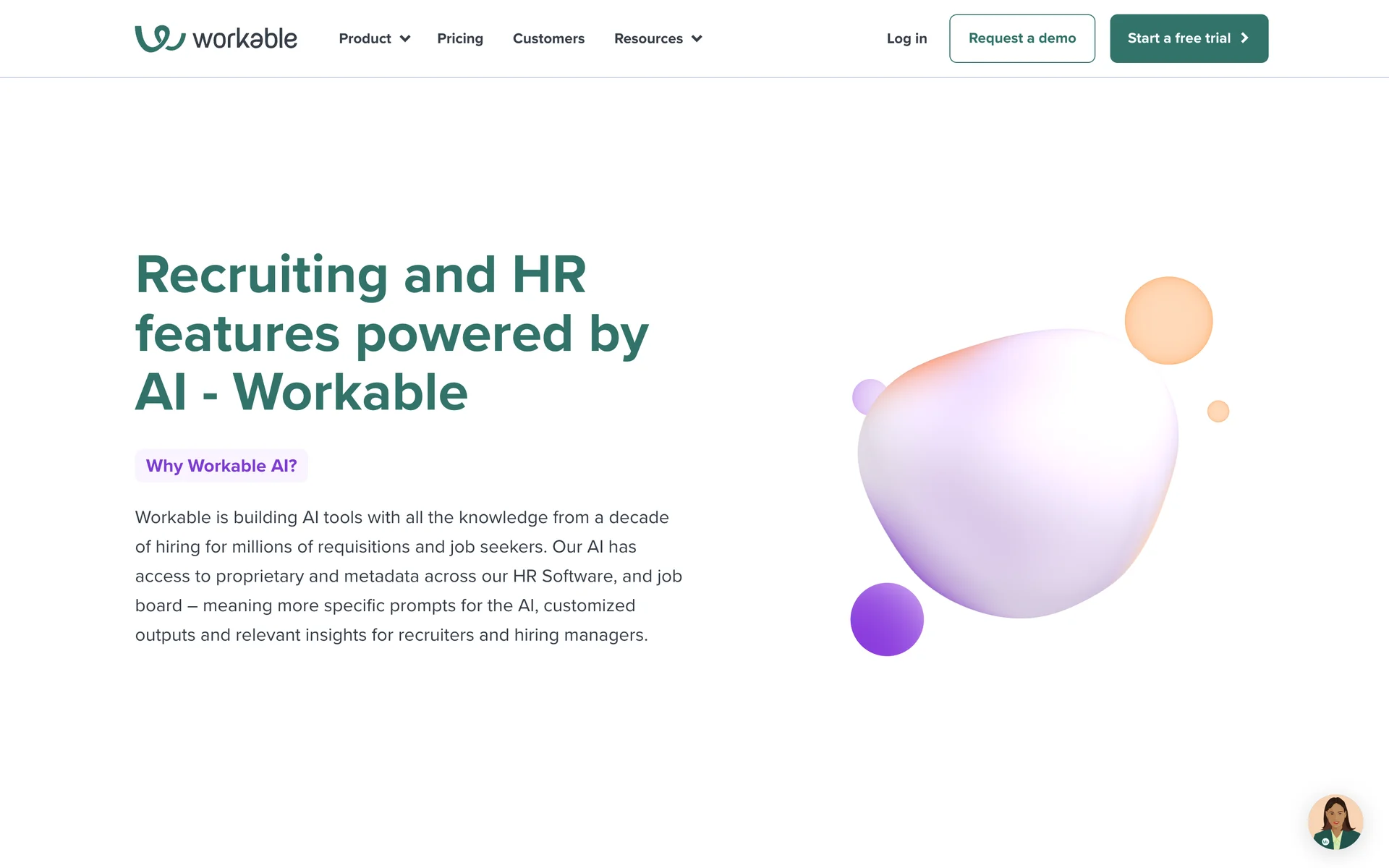
Task: Click the large orange sphere
Action: 1168,320
